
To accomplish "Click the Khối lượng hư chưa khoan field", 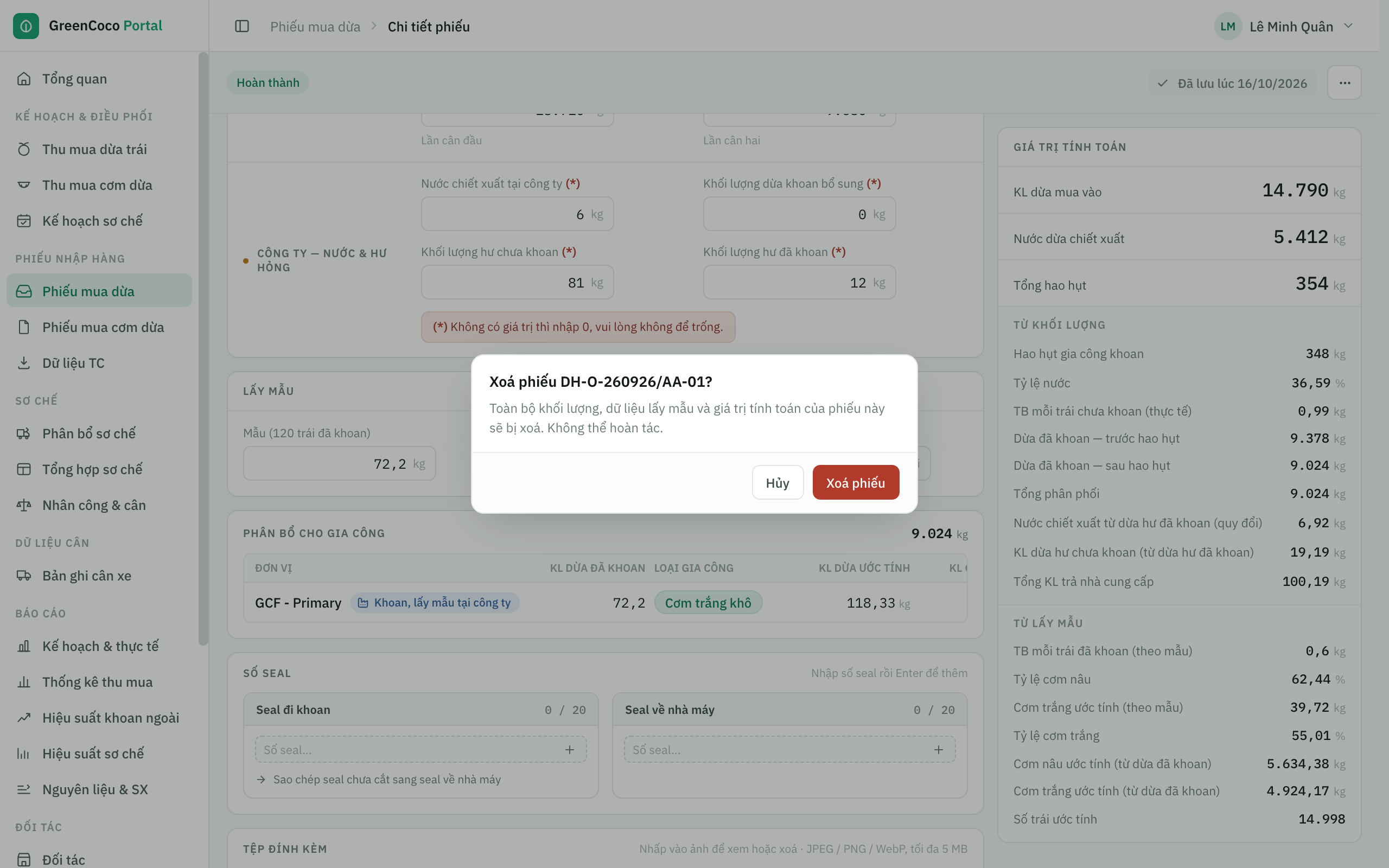I will (517, 282).
